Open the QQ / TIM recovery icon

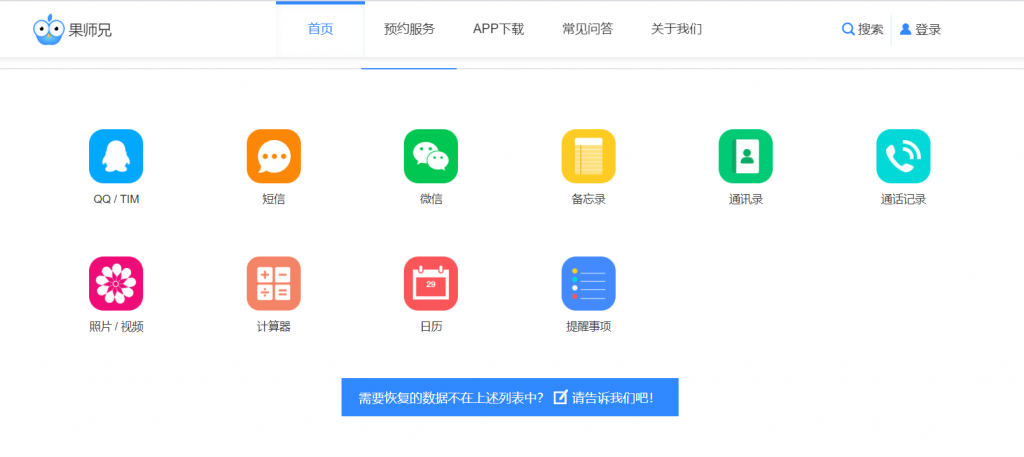[116, 156]
